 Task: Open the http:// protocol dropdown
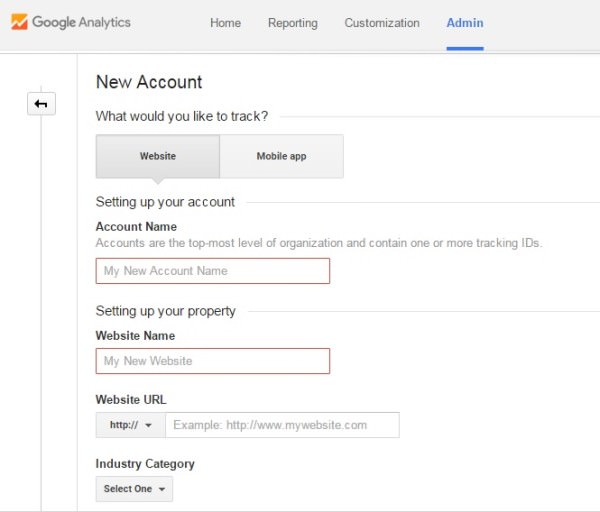coord(130,425)
